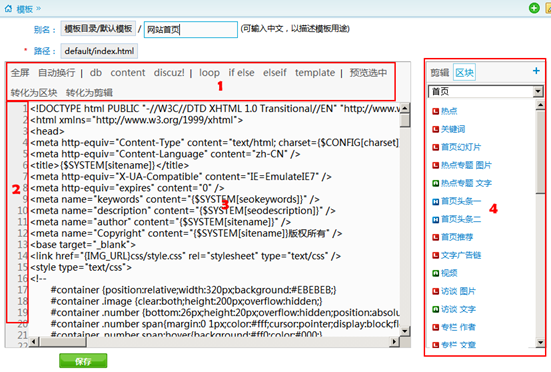551x372 pixels.
Task: Open the 模板 breadcrumb link
Action: [25, 9]
